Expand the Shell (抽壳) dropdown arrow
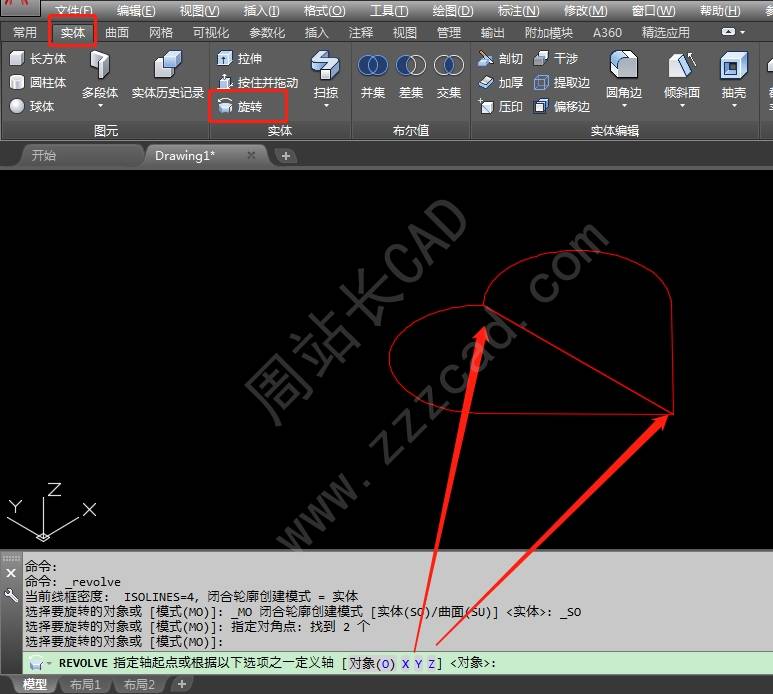773x694 pixels. [x=734, y=105]
